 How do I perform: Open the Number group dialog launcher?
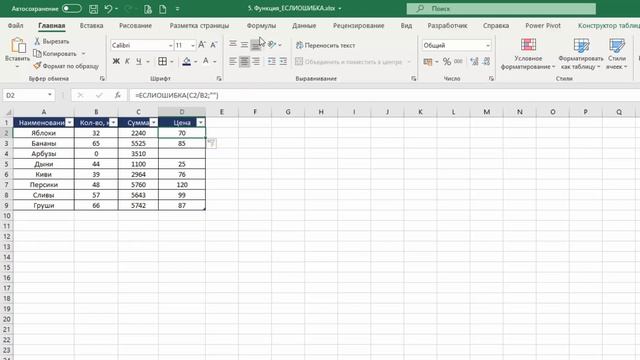click(x=491, y=78)
